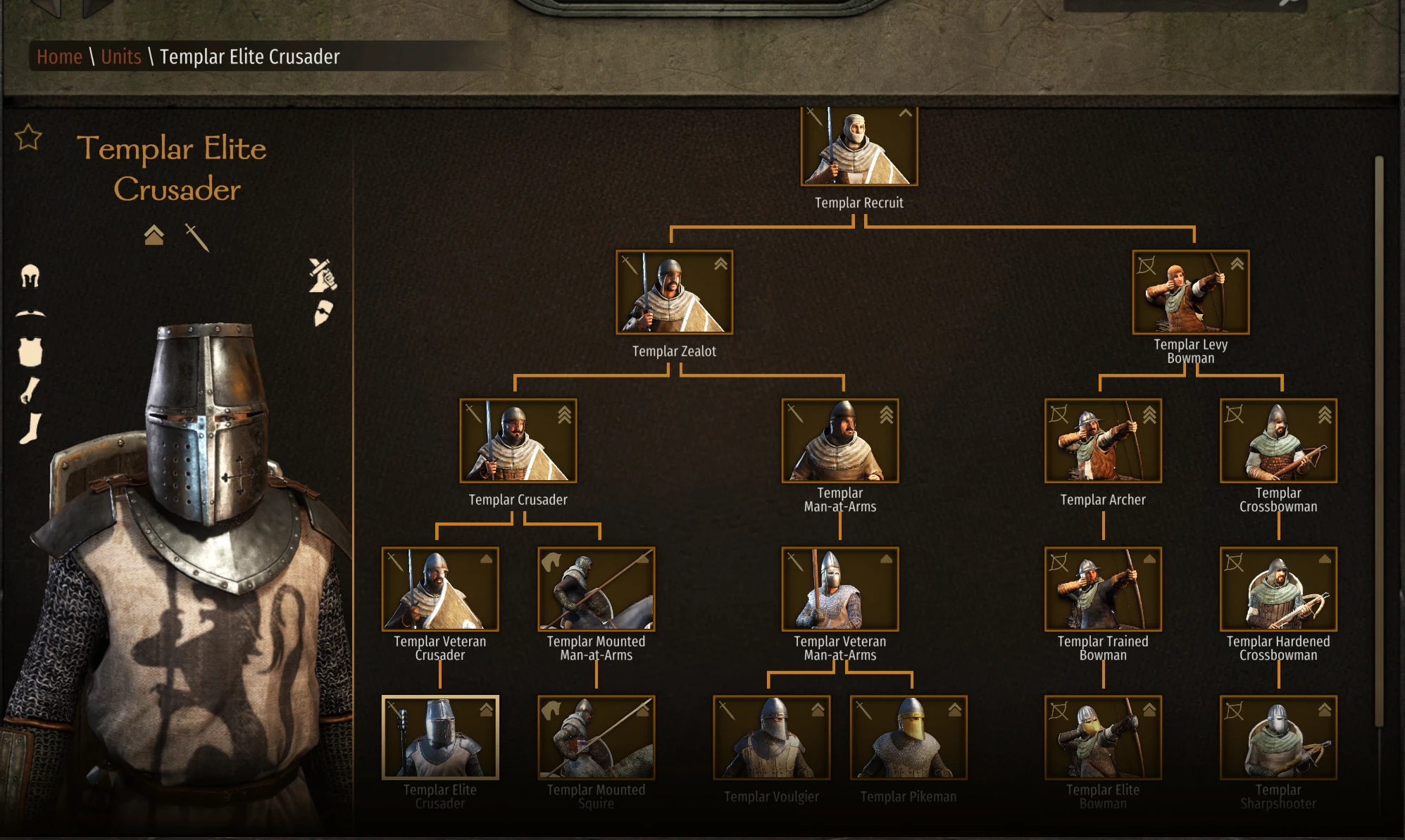Image resolution: width=1405 pixels, height=840 pixels.
Task: Click the infantry sword type icon
Action: tap(197, 237)
